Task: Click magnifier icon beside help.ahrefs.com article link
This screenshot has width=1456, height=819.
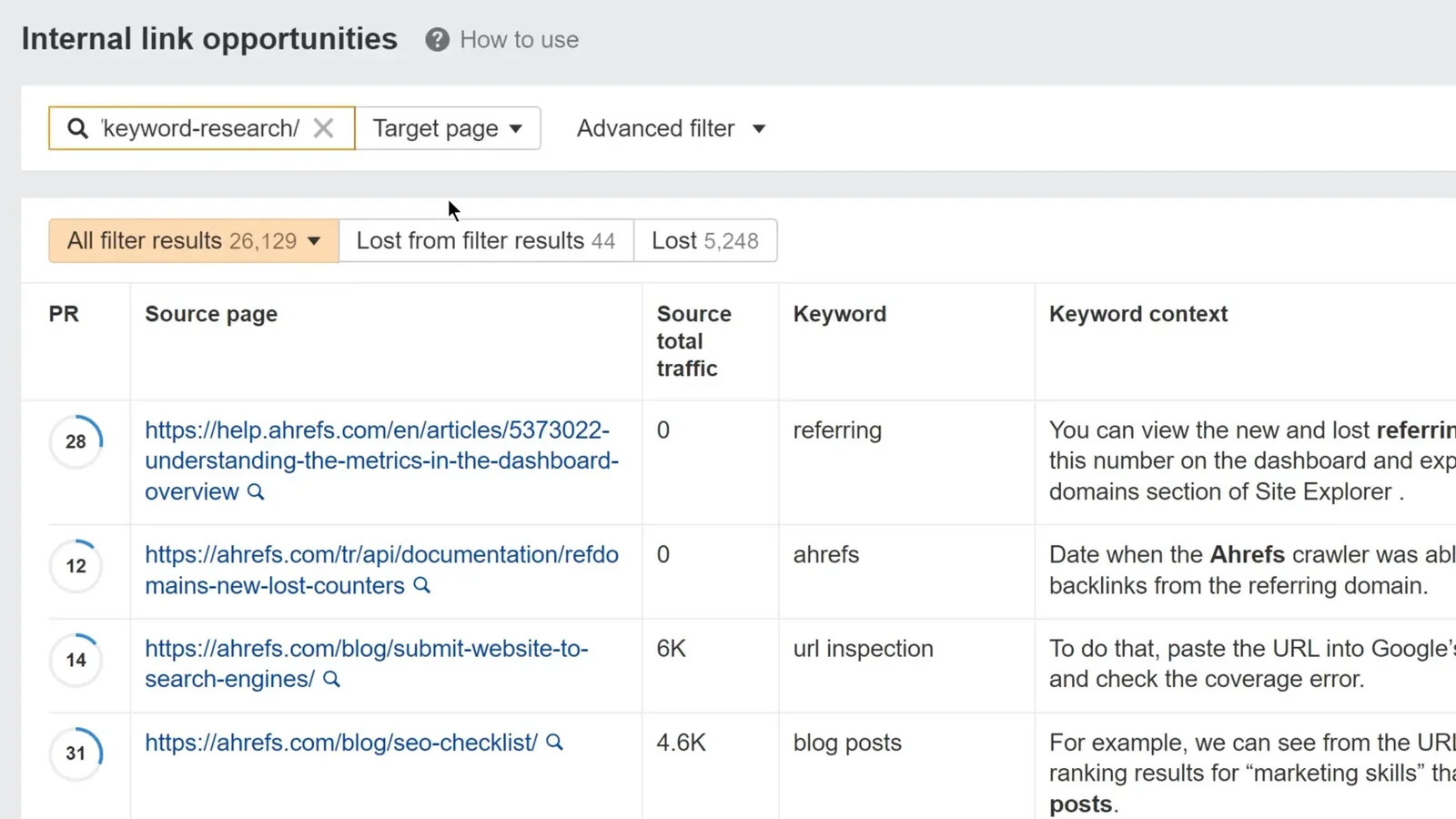Action: 257,492
